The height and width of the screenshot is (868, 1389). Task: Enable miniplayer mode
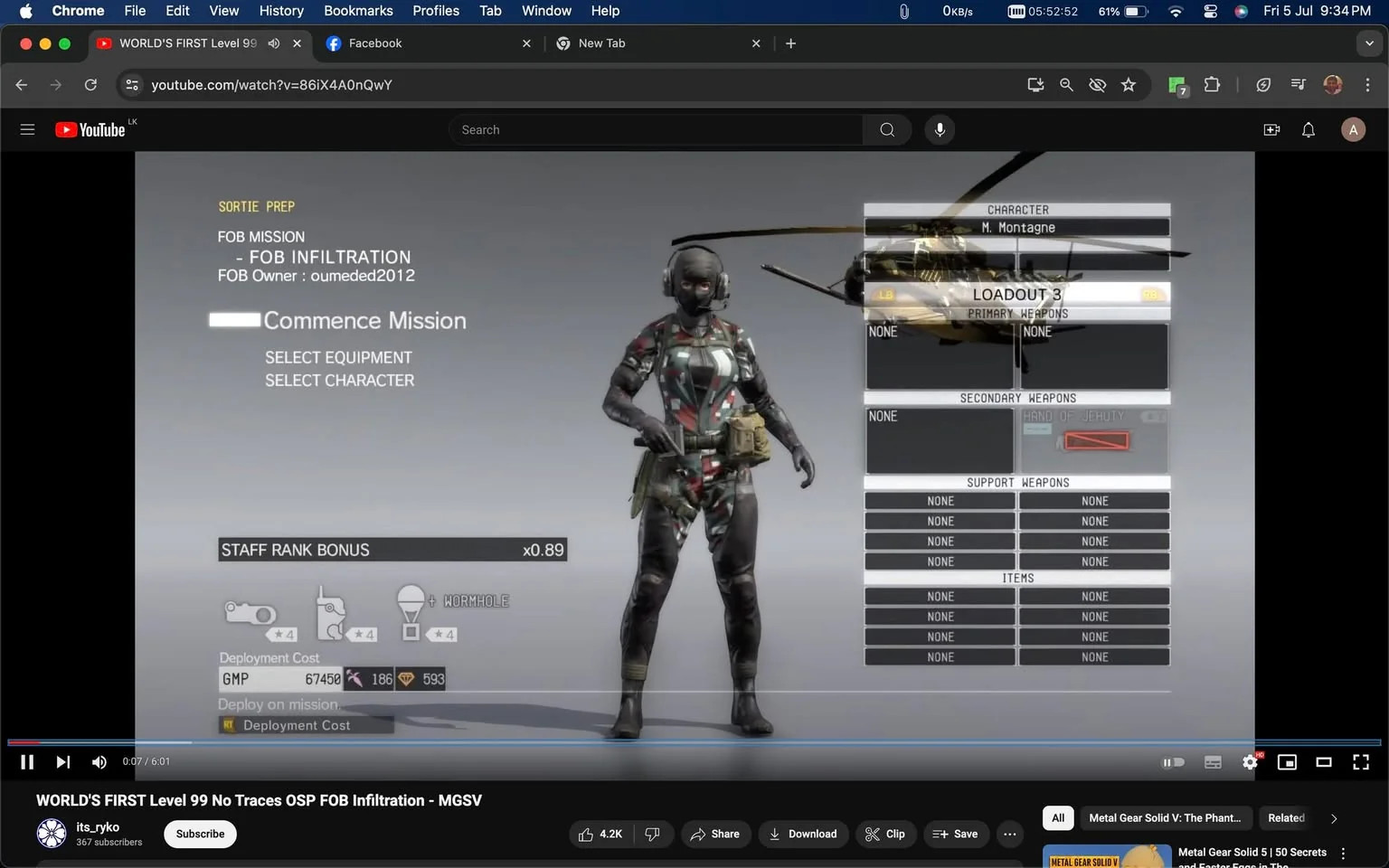click(x=1287, y=762)
